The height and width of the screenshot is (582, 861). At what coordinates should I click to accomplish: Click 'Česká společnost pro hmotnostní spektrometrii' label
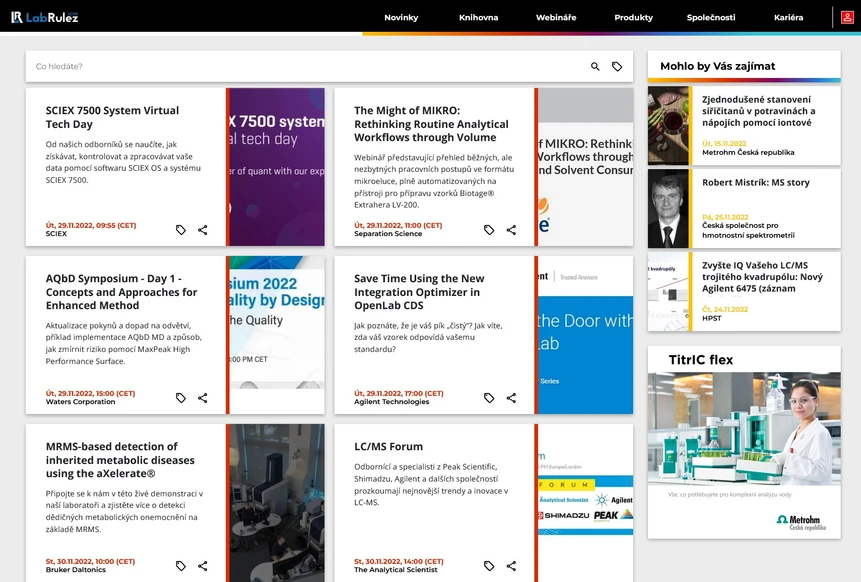(x=748, y=230)
